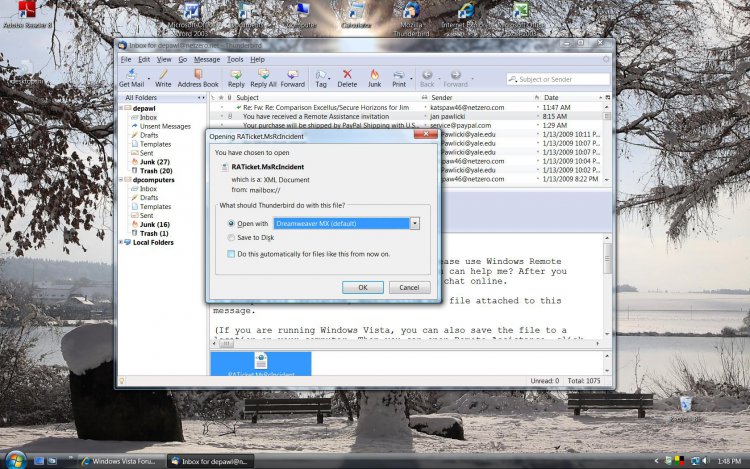750x469 pixels.
Task: Open the File menu
Action: (x=126, y=59)
